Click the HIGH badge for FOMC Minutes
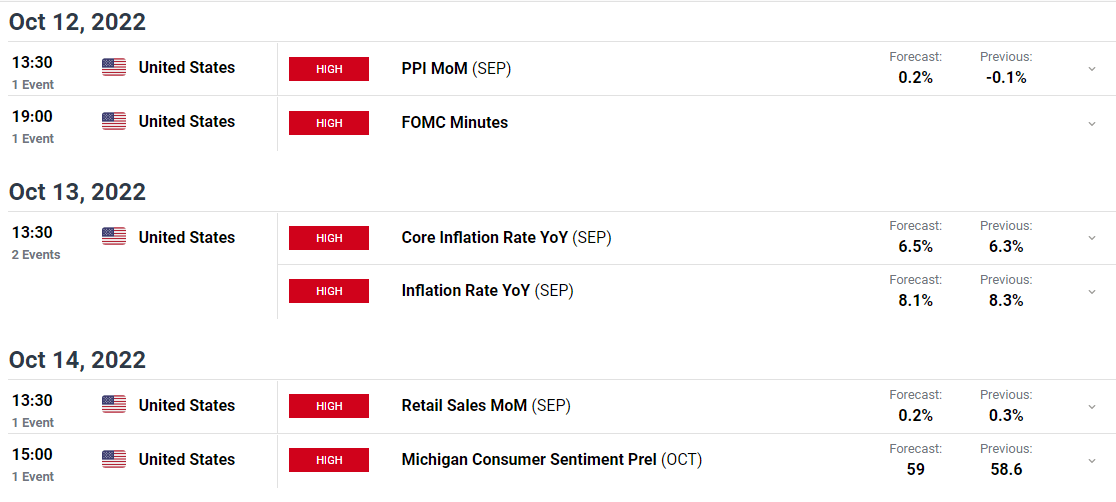Viewport: 1116px width, 502px height. click(x=329, y=123)
